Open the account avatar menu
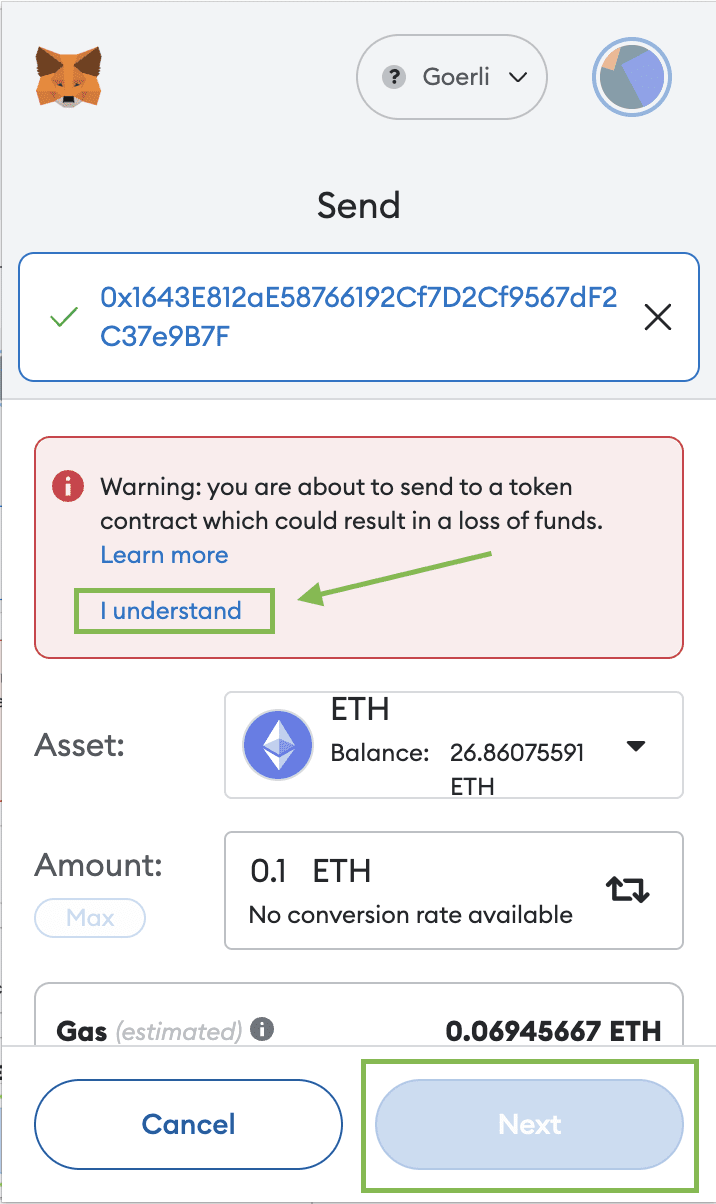This screenshot has height=1204, width=716. tap(632, 78)
